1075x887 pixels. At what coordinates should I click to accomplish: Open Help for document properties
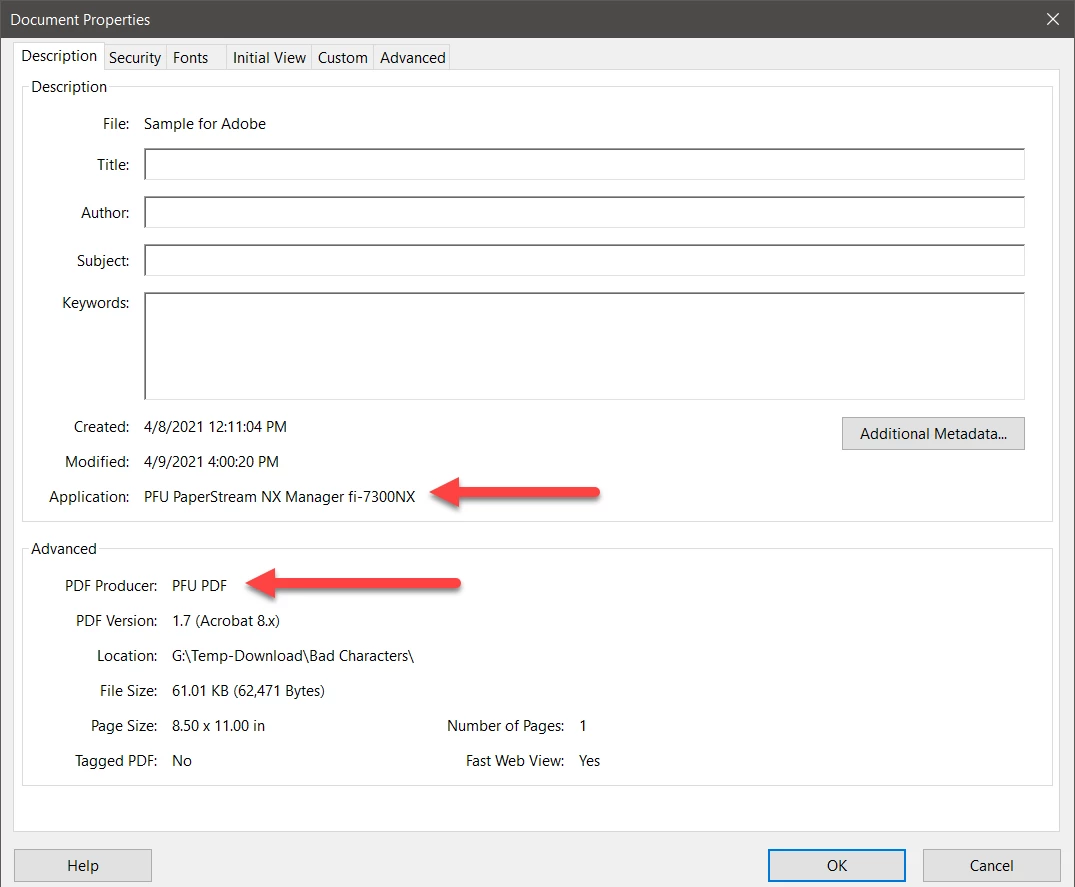[83, 865]
